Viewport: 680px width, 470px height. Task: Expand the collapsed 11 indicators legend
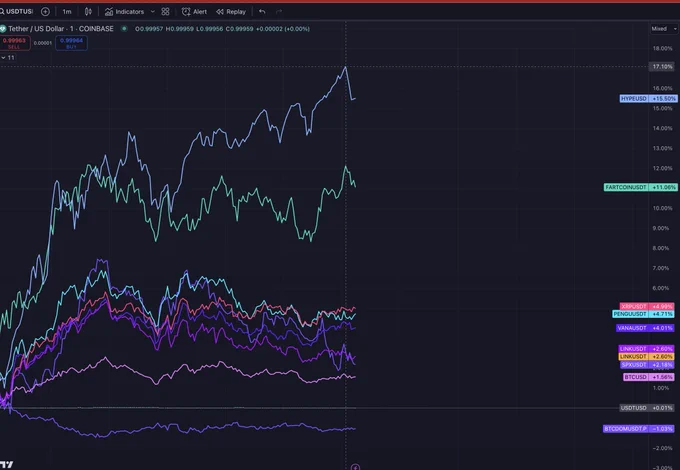click(x=8, y=58)
